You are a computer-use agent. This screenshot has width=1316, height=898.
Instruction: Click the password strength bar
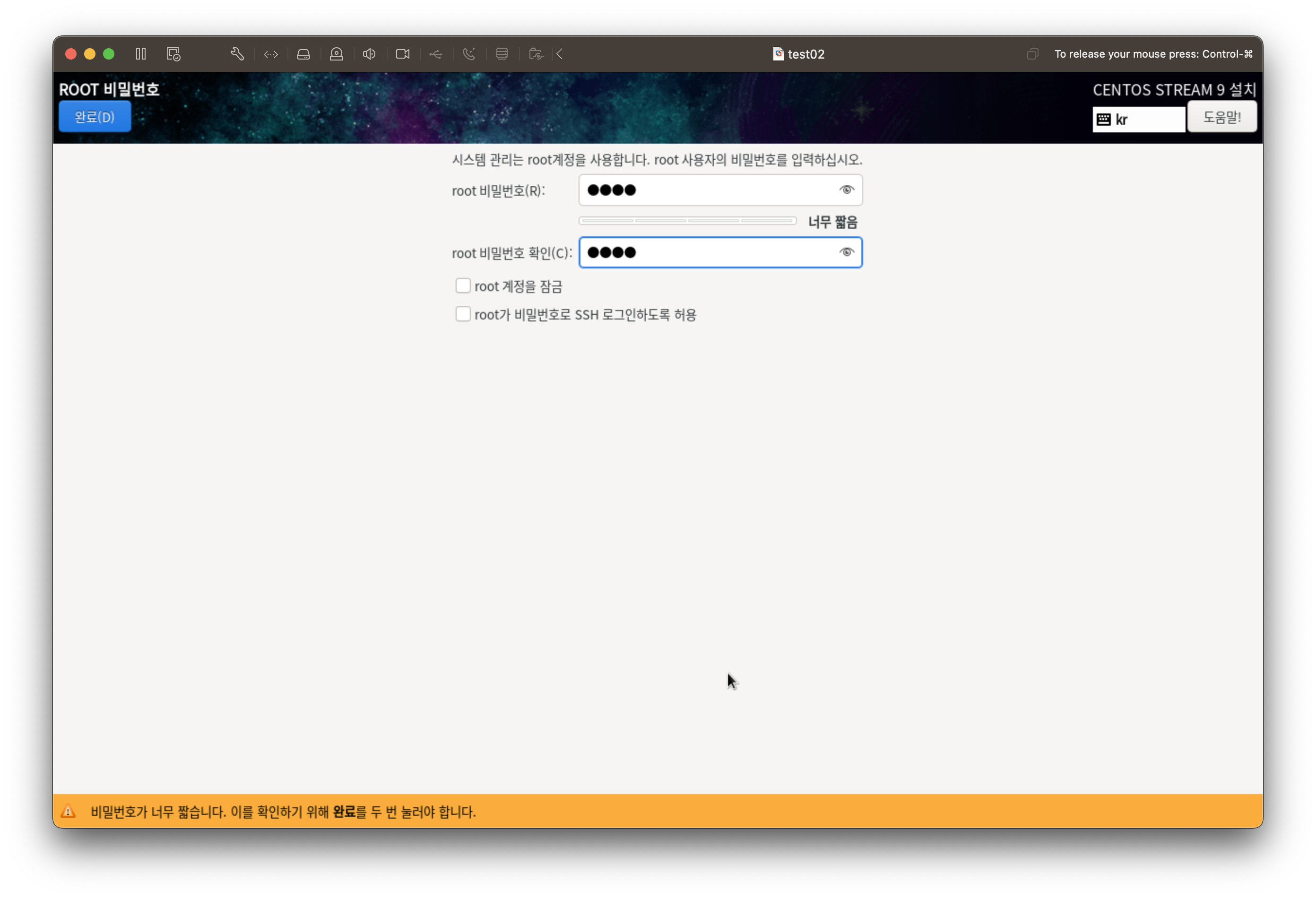pos(687,221)
